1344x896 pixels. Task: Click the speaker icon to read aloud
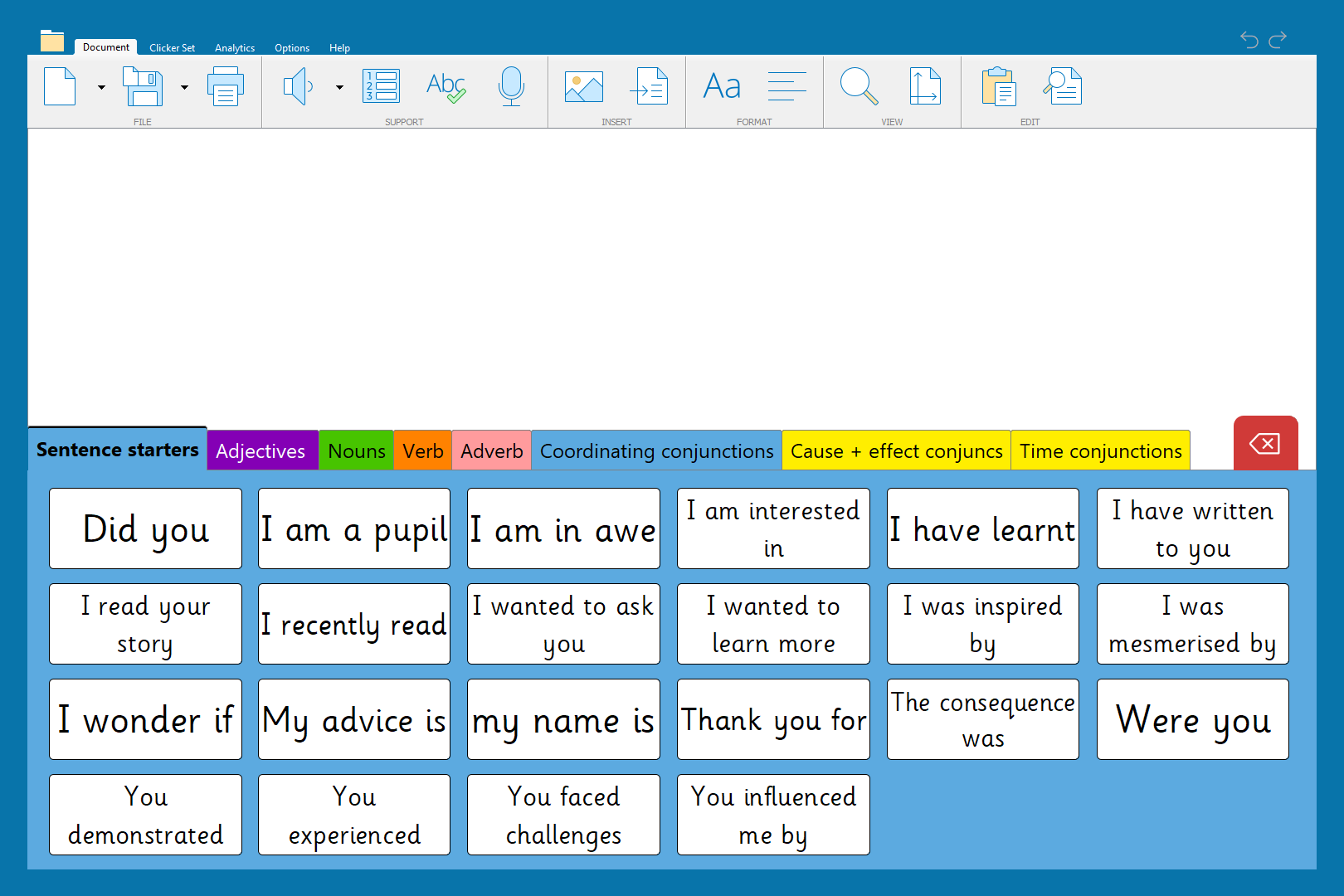298,86
